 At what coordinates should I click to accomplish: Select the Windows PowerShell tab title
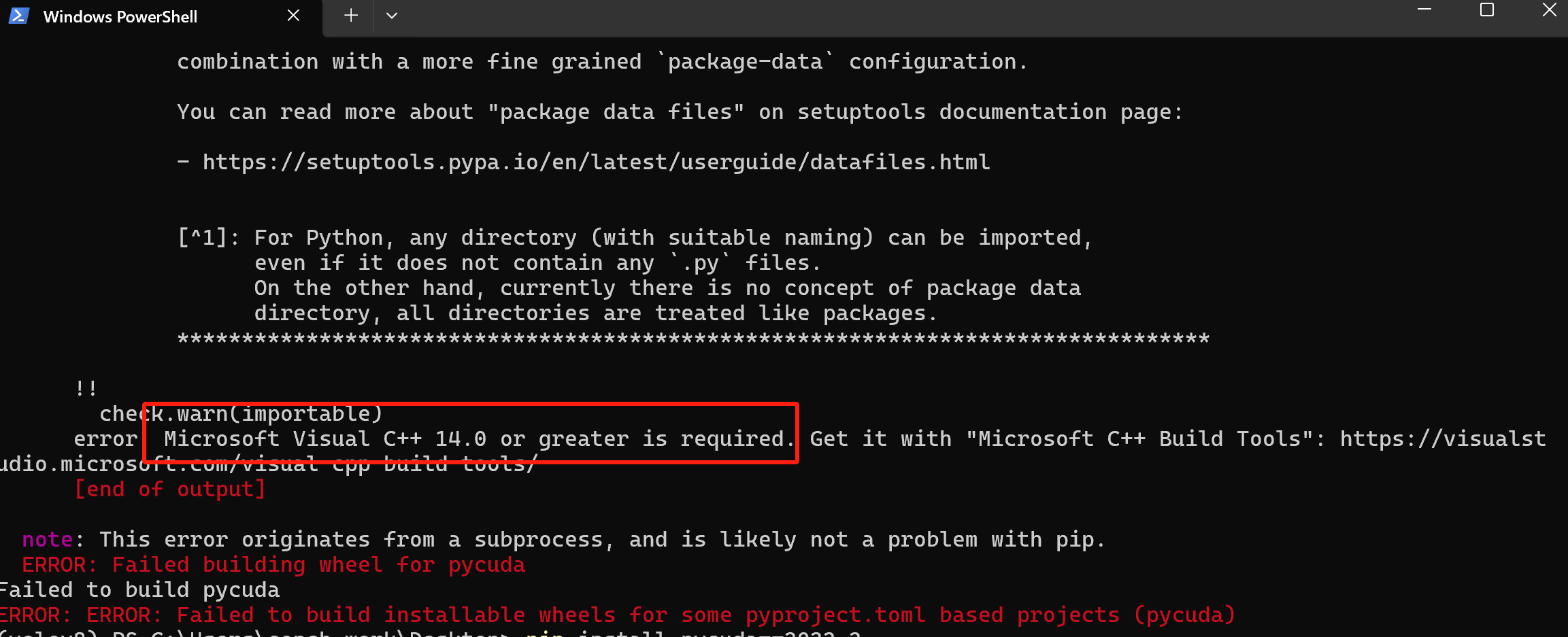click(120, 17)
